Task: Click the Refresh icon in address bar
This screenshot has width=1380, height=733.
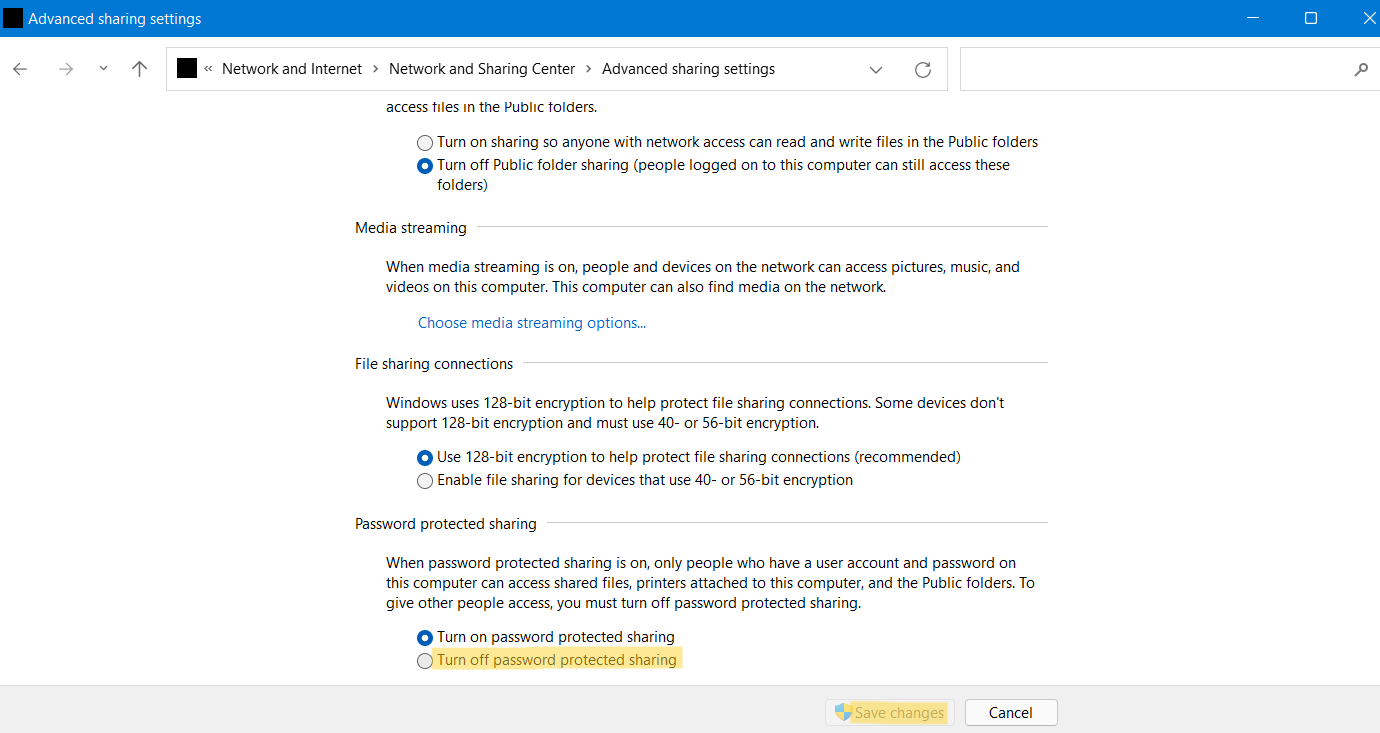Action: point(923,69)
